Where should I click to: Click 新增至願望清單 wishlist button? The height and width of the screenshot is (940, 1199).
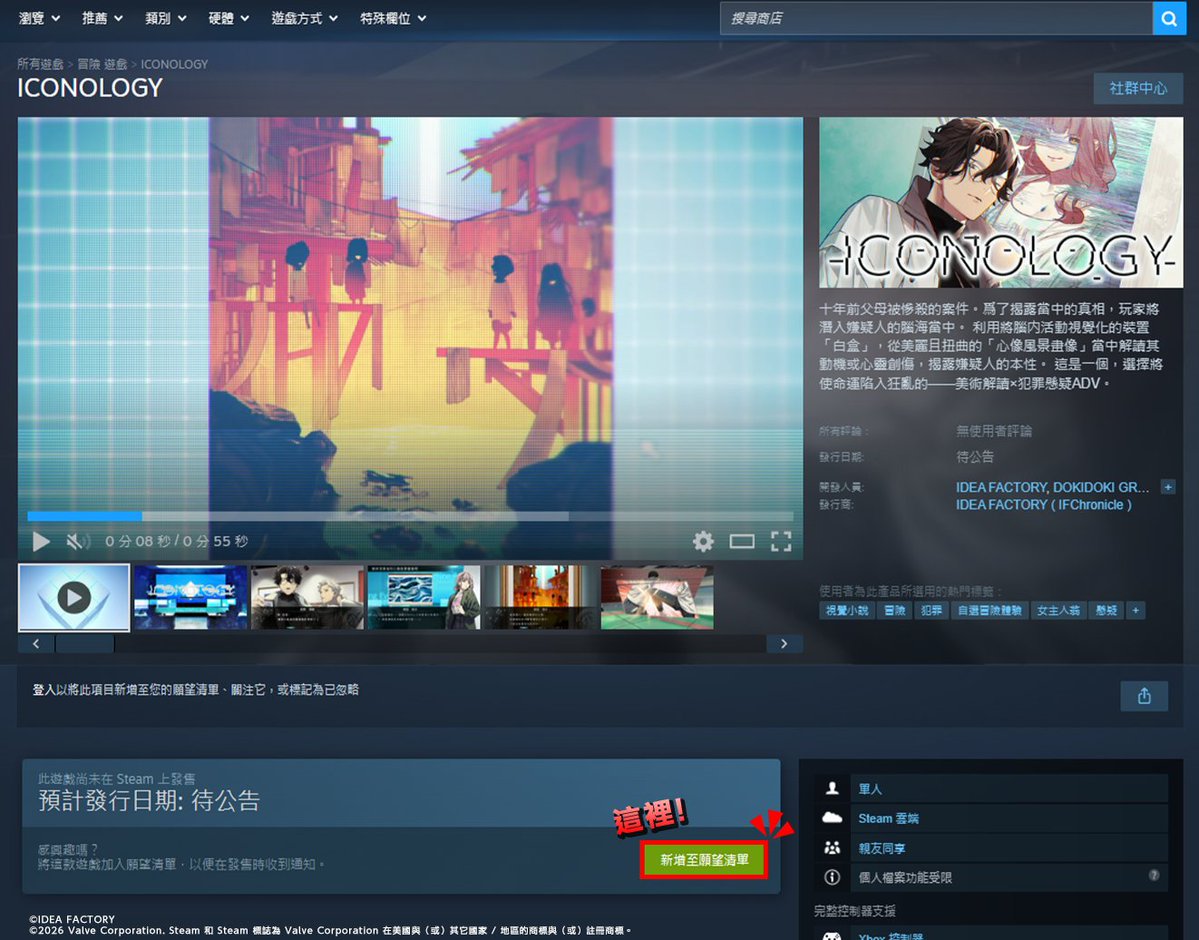[703, 860]
